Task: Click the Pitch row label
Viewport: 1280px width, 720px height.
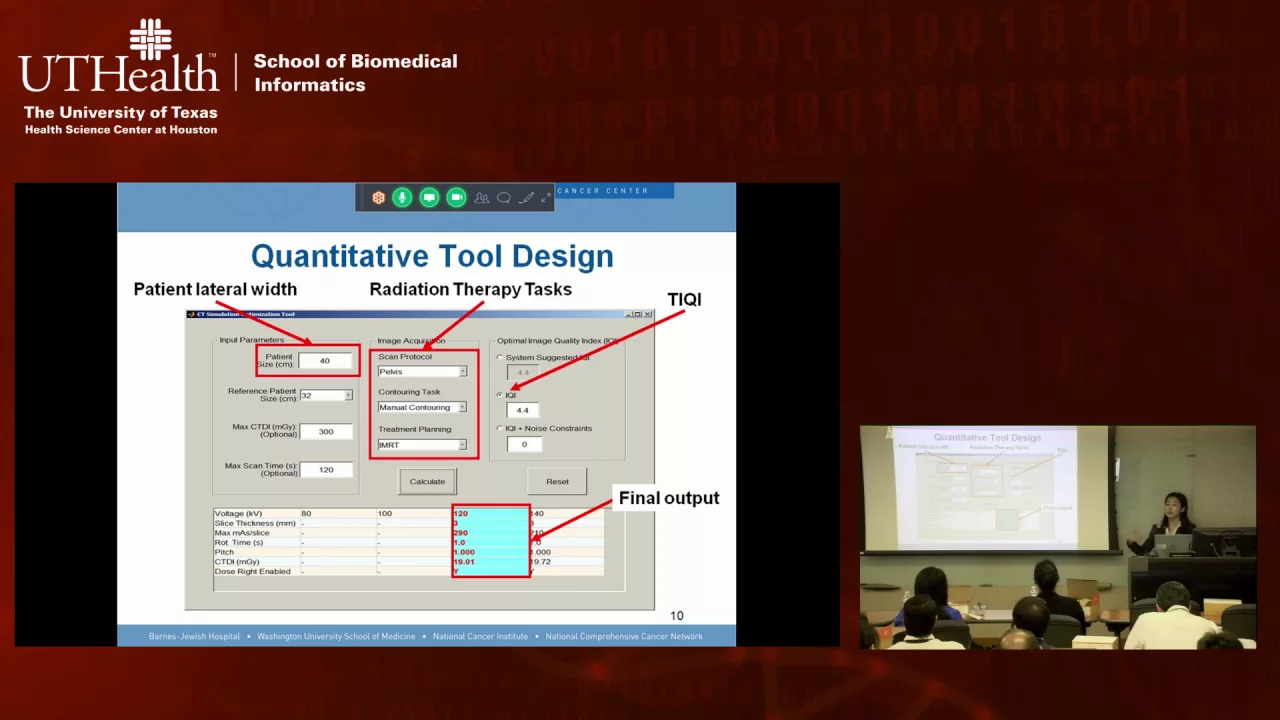Action: click(x=224, y=552)
